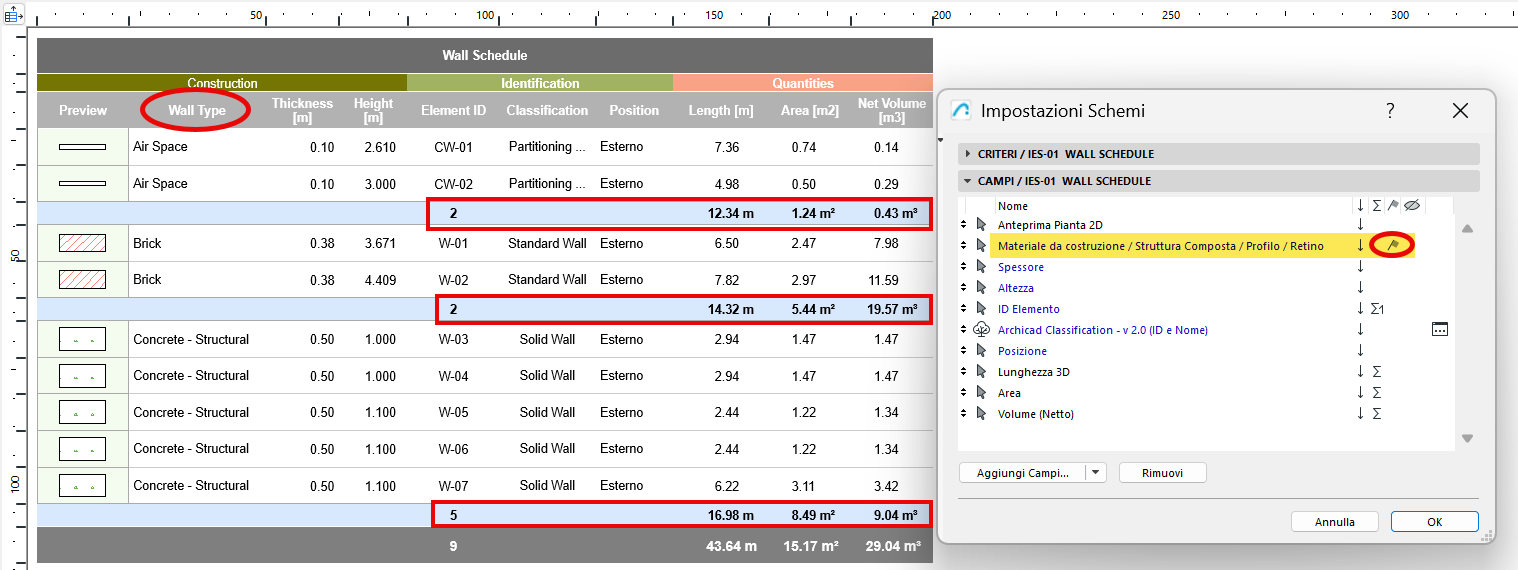The image size is (1518, 570).
Task: Click the Rimuovi button
Action: click(x=1162, y=473)
